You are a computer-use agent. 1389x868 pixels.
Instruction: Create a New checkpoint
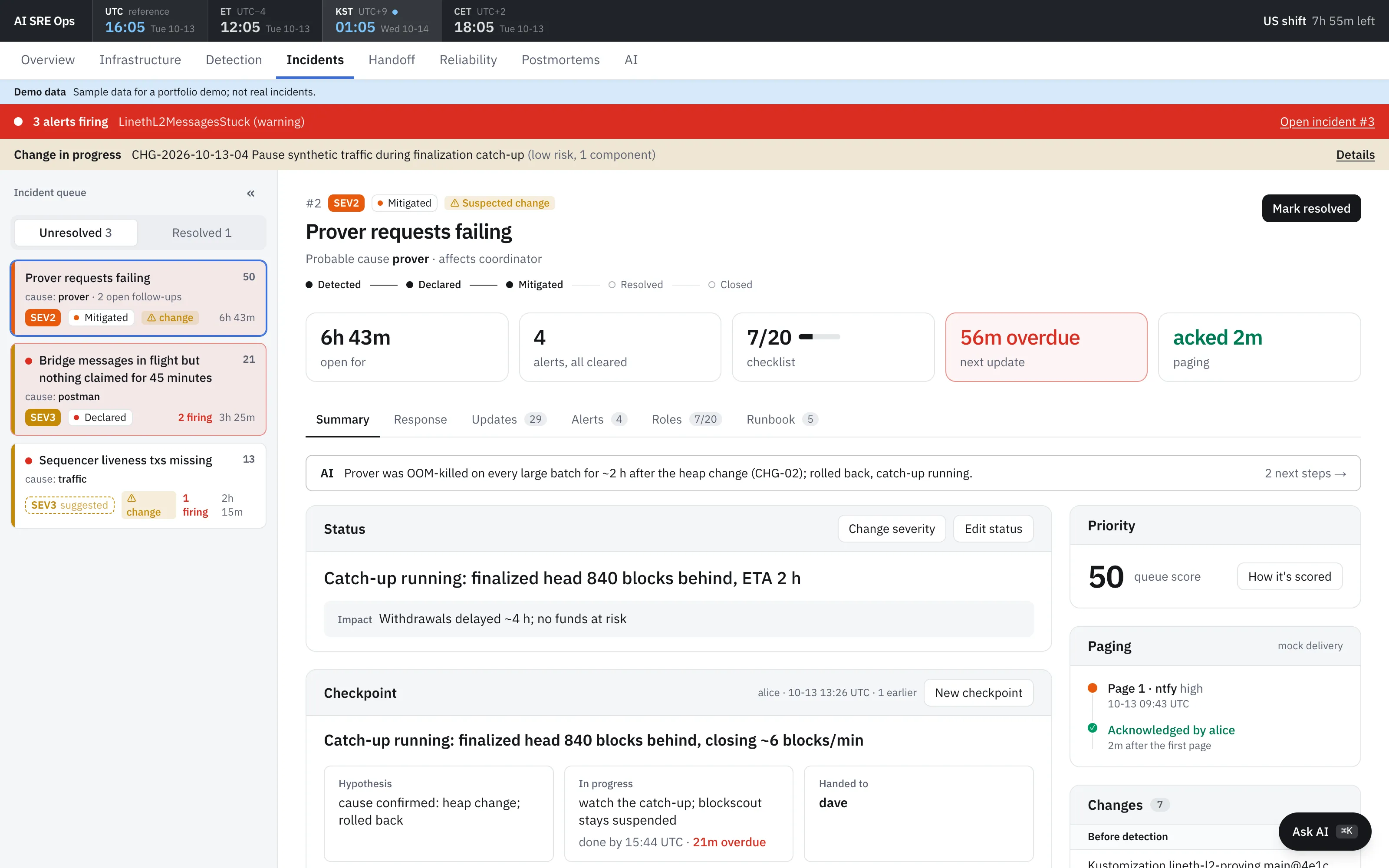(978, 693)
